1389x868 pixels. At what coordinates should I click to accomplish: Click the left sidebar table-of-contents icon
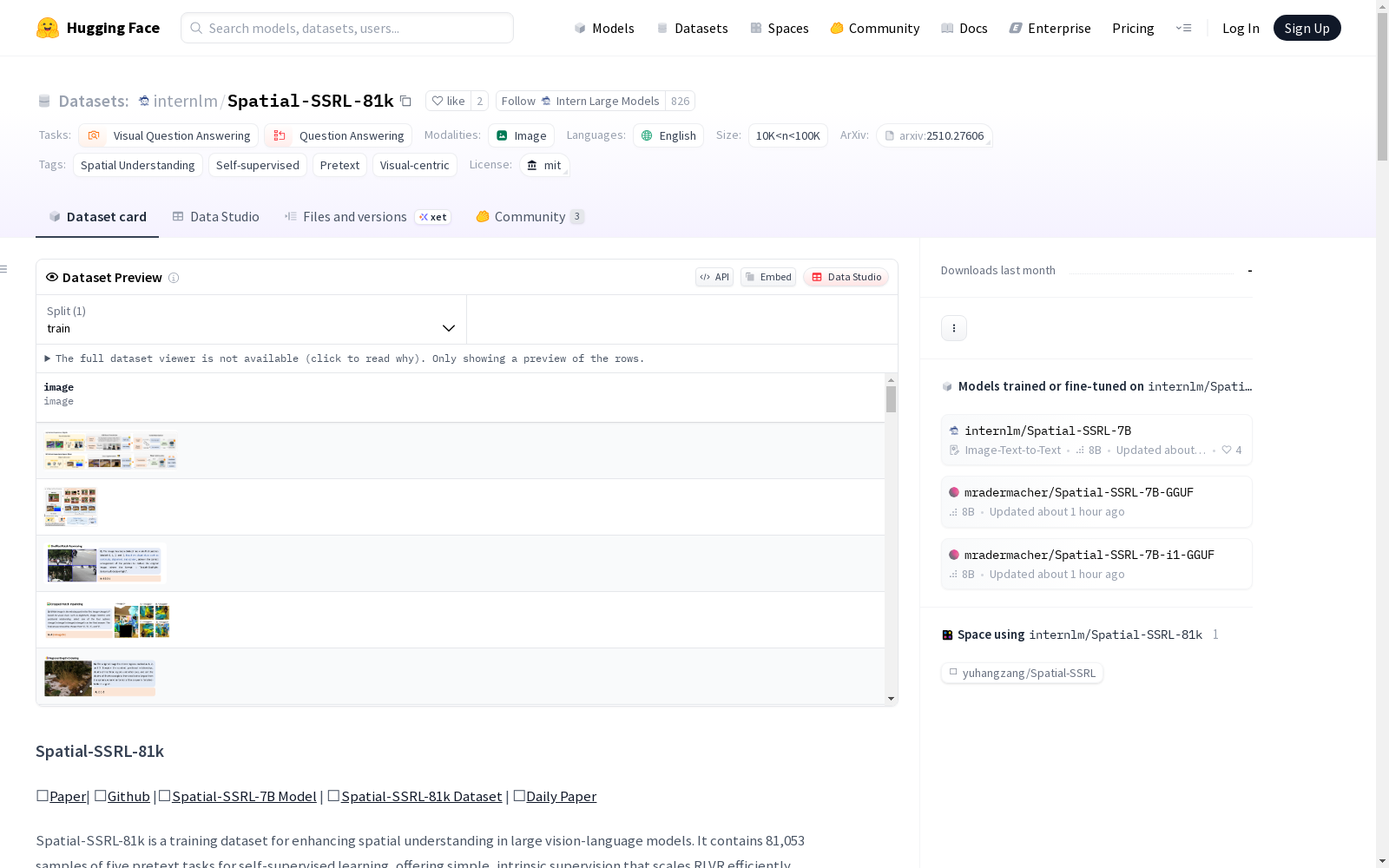point(4,269)
